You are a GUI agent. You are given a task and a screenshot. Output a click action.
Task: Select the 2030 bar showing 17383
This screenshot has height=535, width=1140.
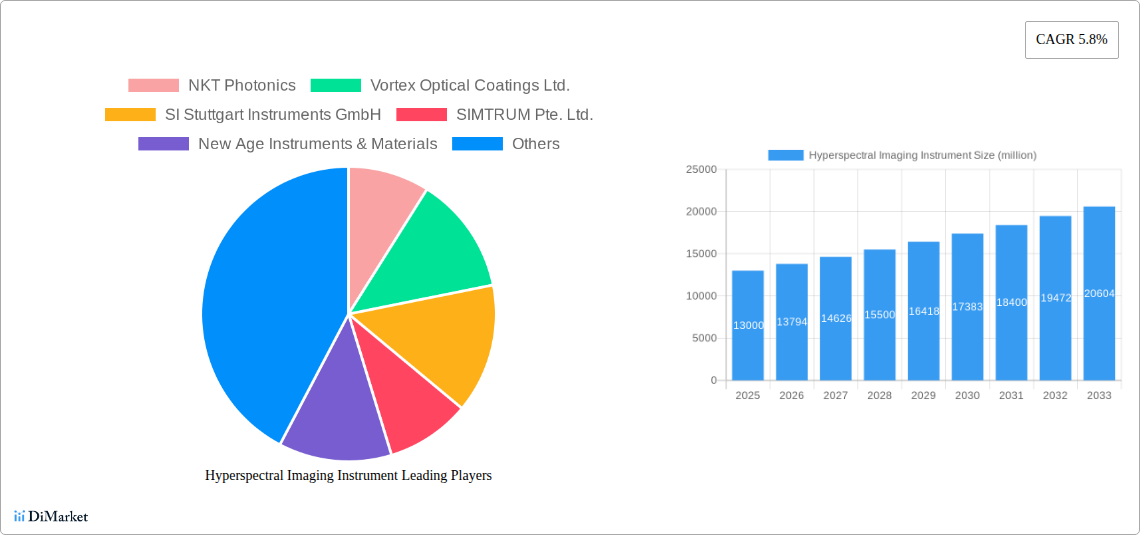pos(967,307)
